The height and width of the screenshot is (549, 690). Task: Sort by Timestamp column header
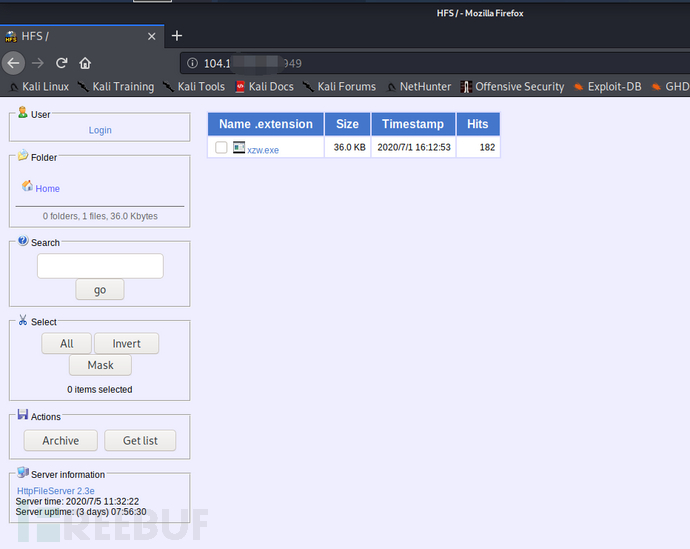click(413, 124)
